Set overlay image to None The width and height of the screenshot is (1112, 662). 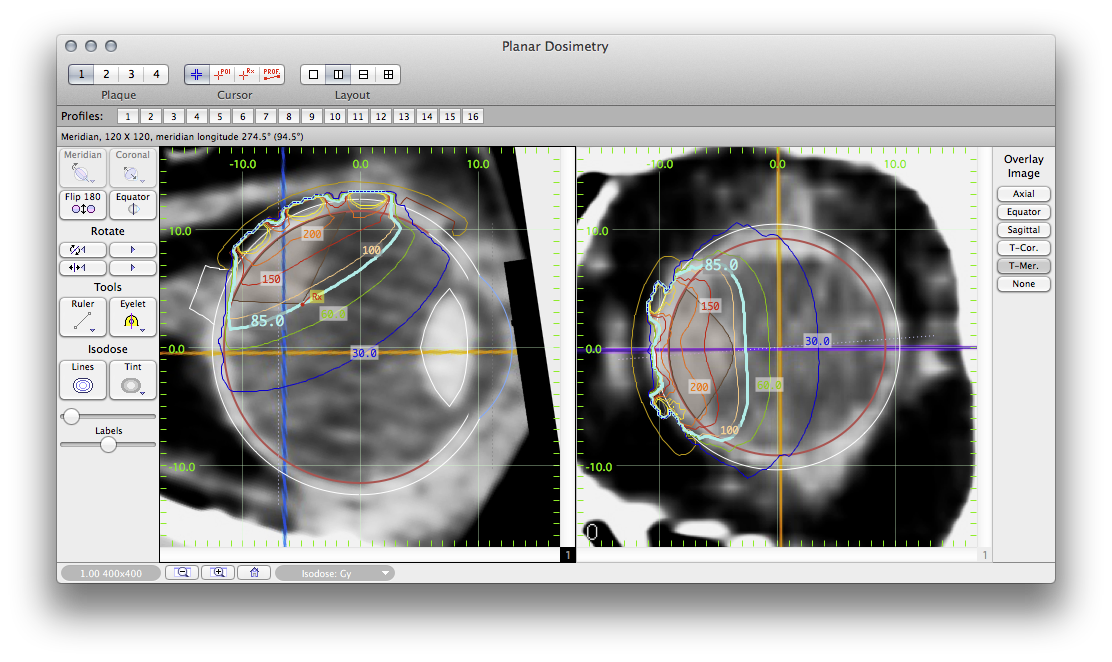click(1023, 284)
